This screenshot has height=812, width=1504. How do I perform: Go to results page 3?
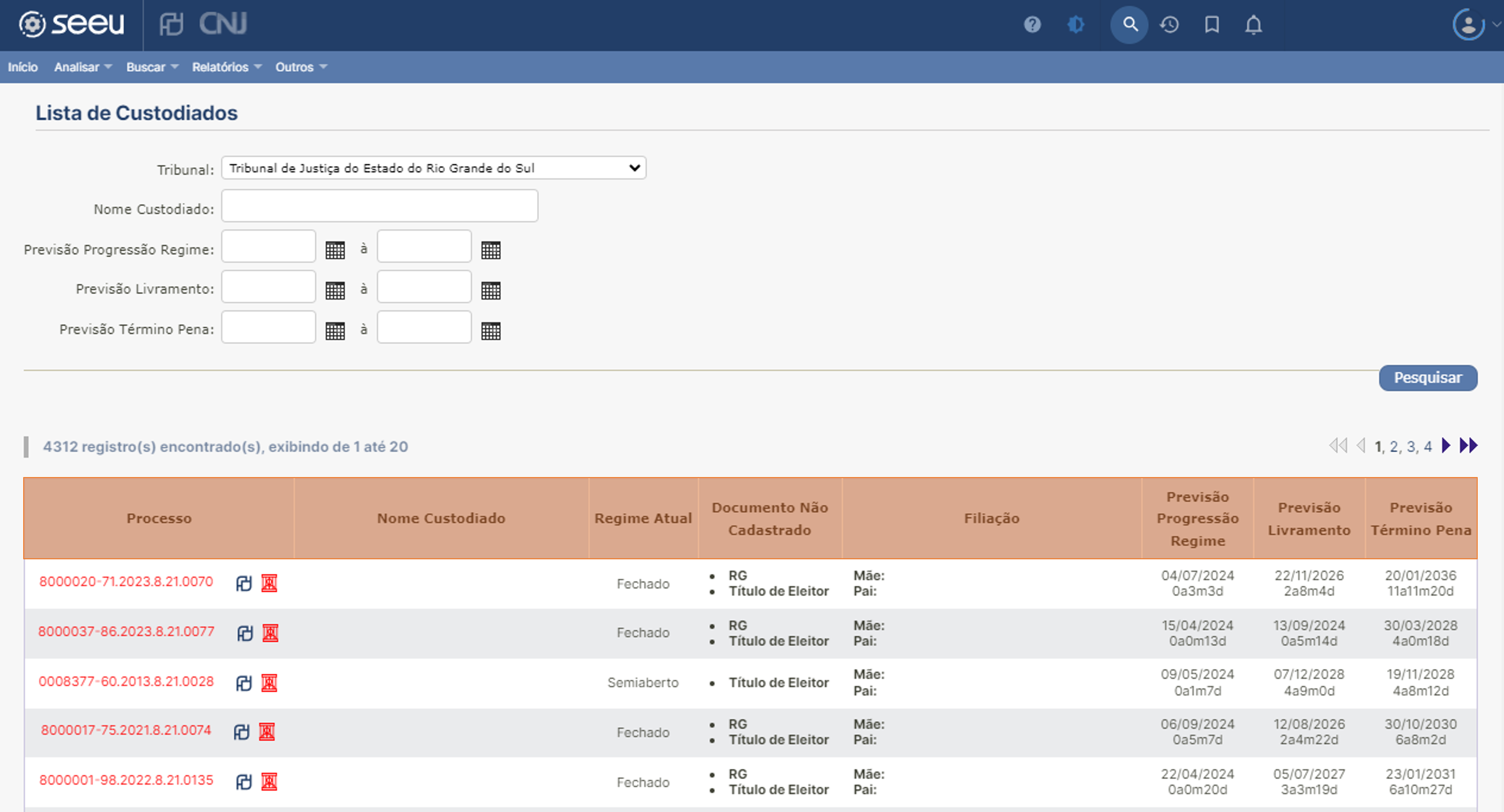[1411, 447]
